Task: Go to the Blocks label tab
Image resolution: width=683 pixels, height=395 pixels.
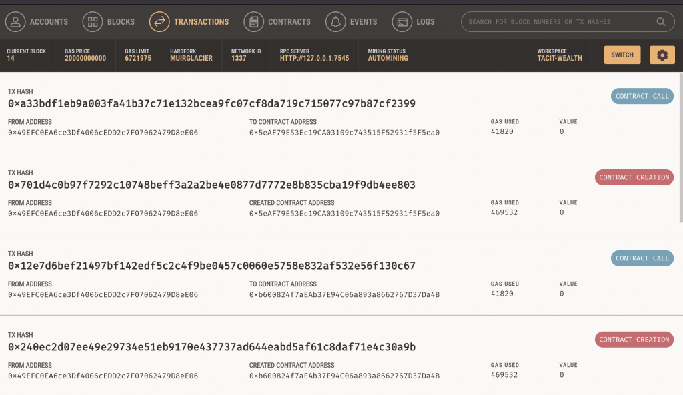Action: click(121, 22)
